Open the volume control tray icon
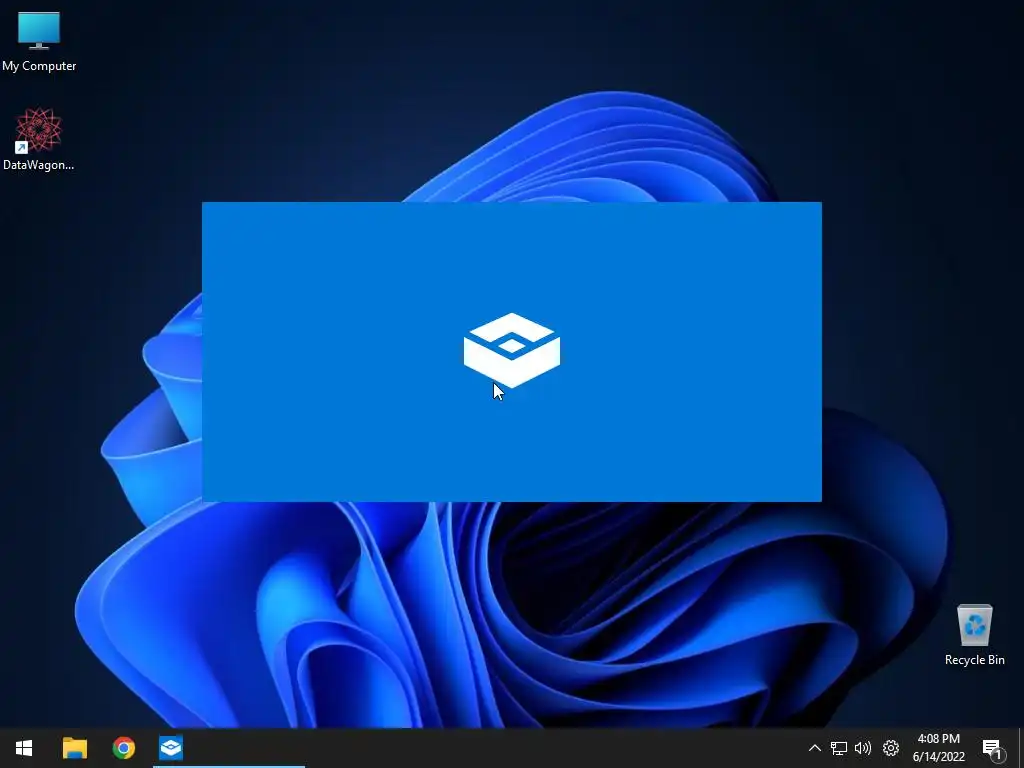The width and height of the screenshot is (1024, 768). pyautogui.click(x=863, y=748)
